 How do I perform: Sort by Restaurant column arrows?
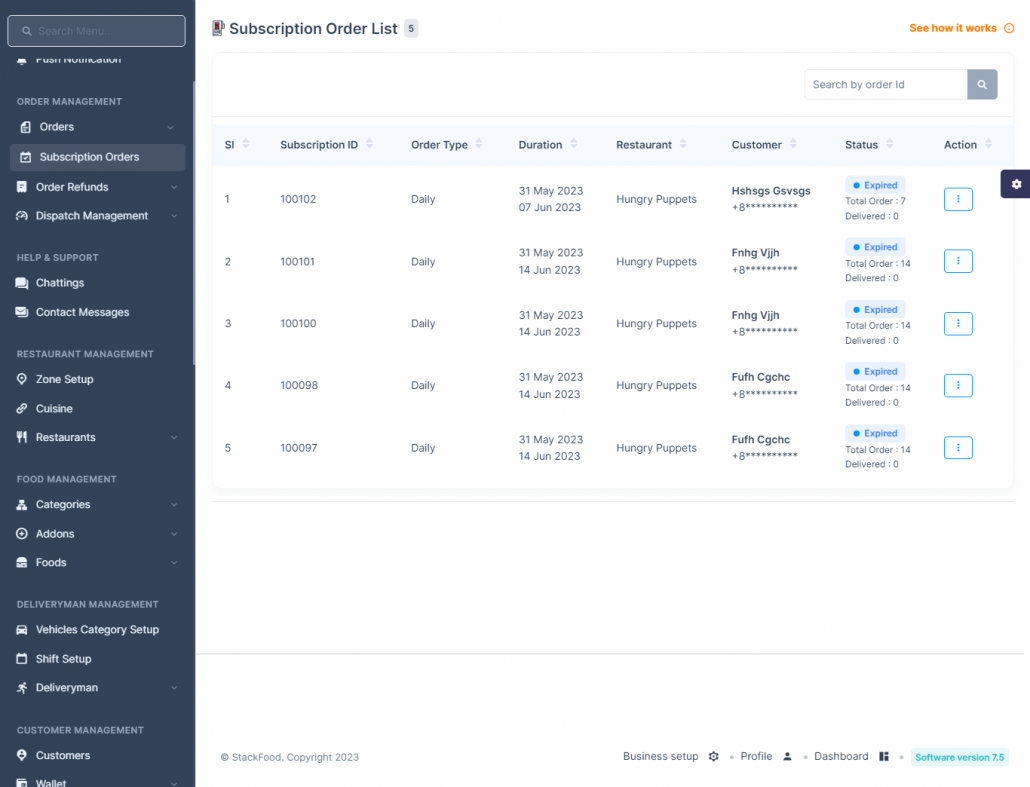683,144
